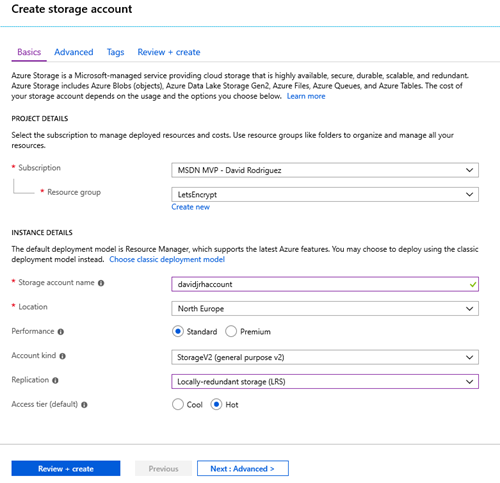Choose the Hot access tier
The width and height of the screenshot is (500, 483).
tap(216, 404)
